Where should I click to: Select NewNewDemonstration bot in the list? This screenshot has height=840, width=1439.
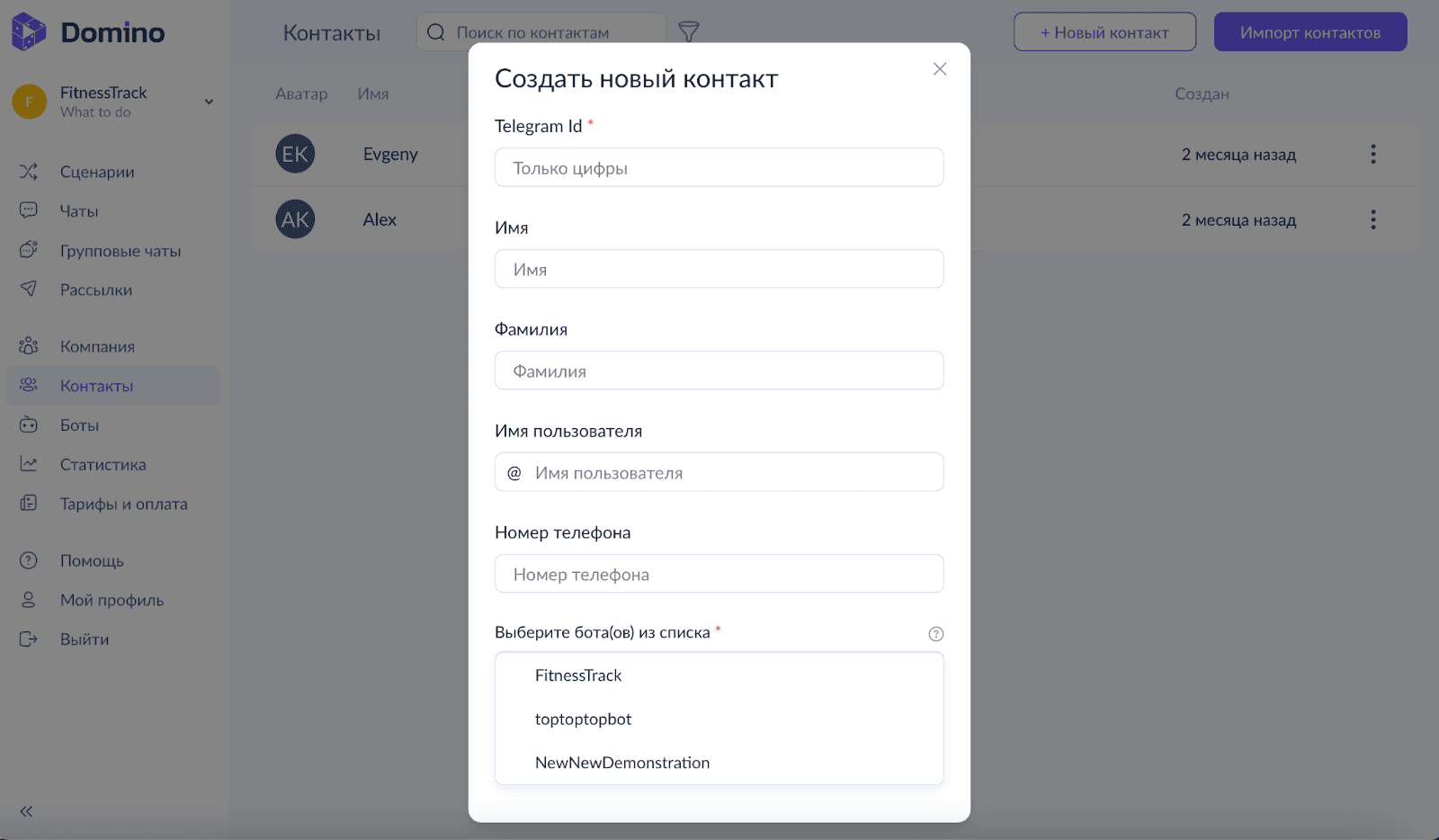[719, 763]
